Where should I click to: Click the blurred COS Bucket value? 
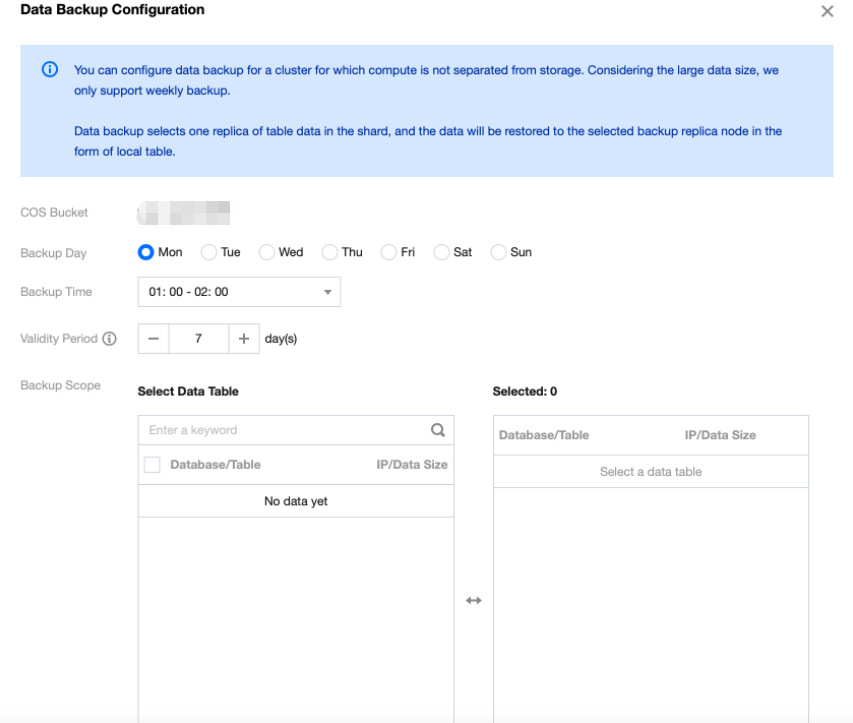(x=184, y=213)
